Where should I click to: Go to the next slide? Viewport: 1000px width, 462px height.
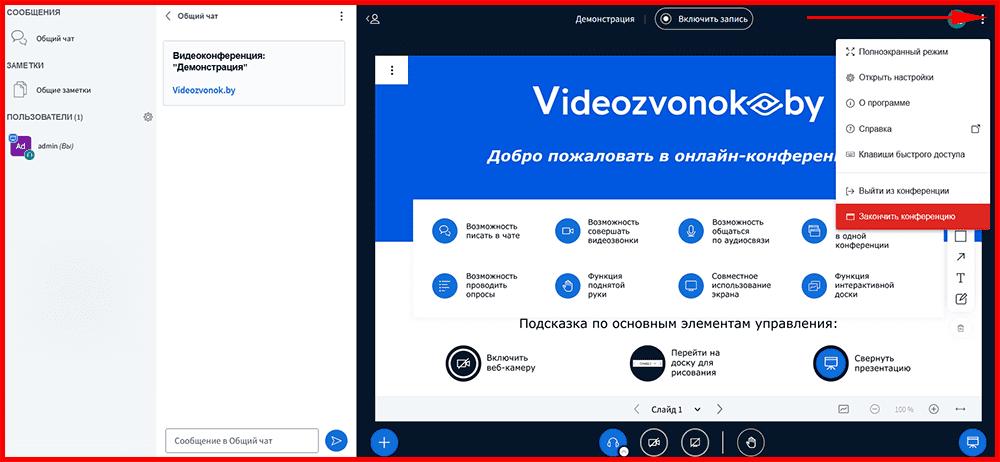719,409
